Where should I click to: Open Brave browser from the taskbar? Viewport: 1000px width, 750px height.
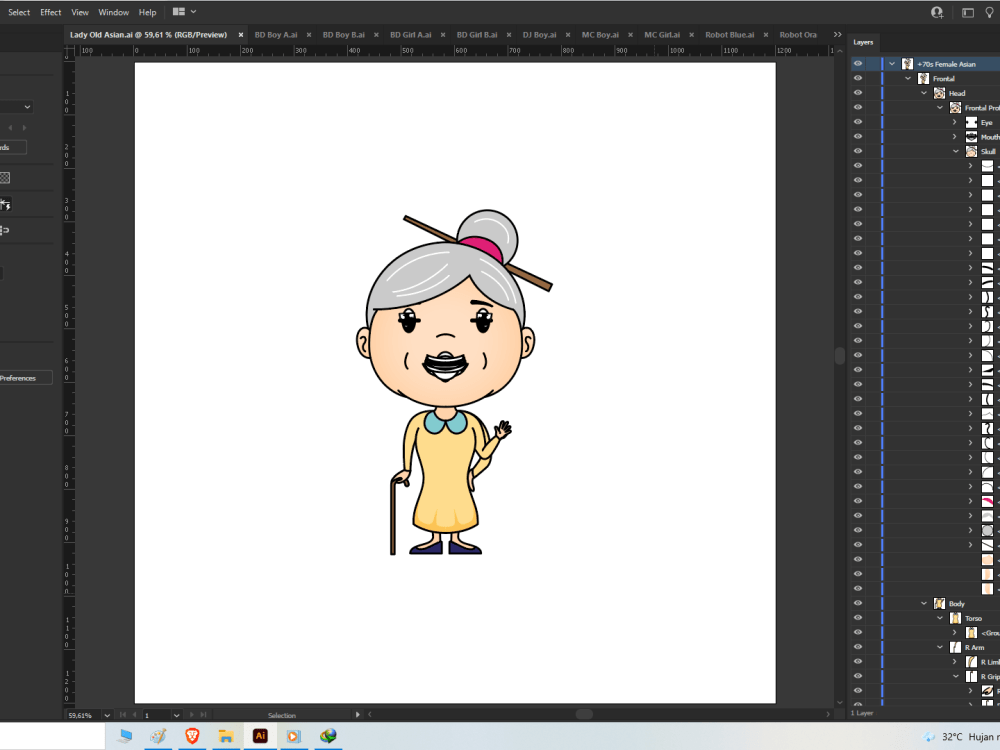[x=192, y=736]
